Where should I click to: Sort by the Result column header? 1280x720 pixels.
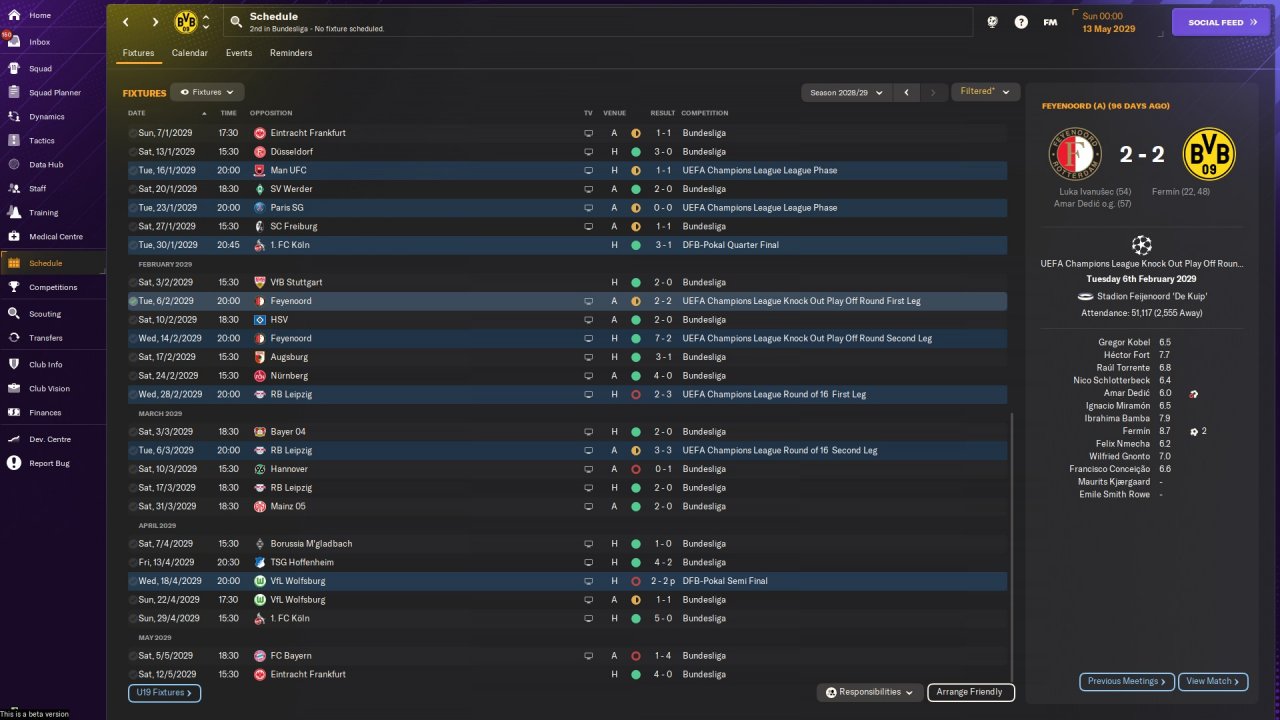[x=663, y=113]
